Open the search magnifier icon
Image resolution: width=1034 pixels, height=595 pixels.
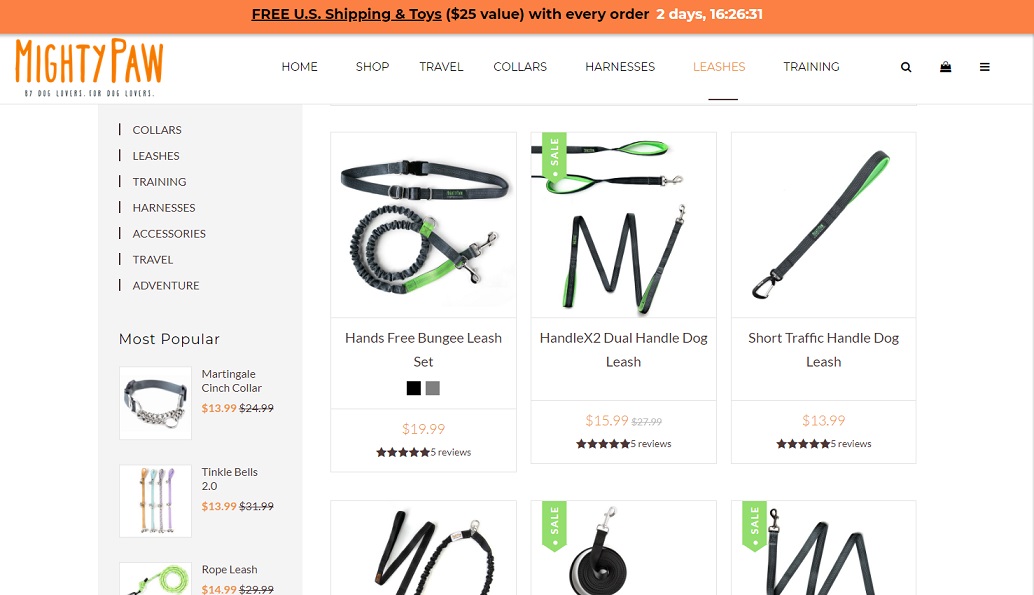click(906, 67)
